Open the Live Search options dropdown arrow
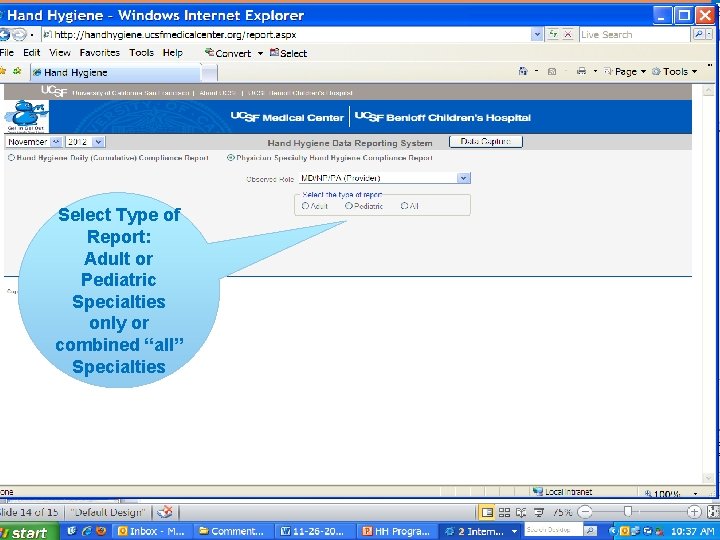The height and width of the screenshot is (540, 720). tap(709, 34)
